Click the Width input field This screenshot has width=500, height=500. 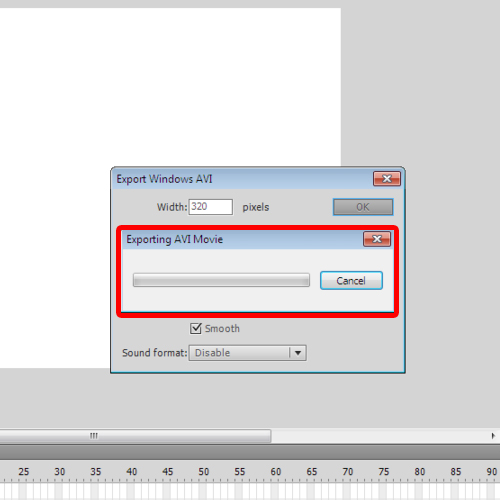click(x=211, y=207)
